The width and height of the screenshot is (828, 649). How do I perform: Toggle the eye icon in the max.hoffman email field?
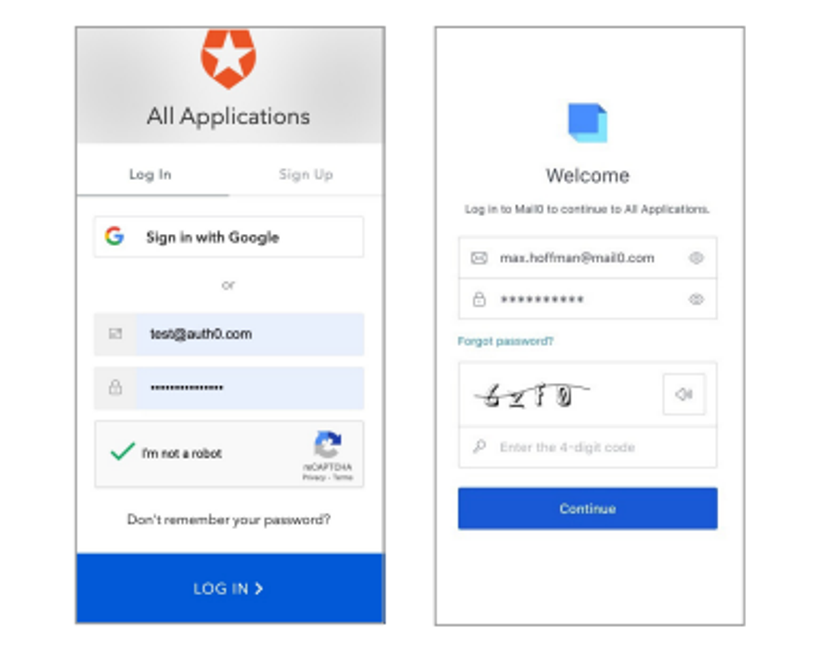696,258
